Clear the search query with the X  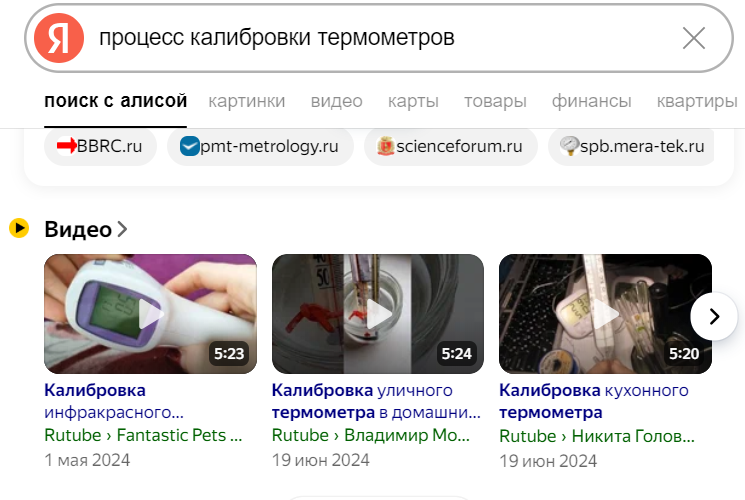point(694,38)
